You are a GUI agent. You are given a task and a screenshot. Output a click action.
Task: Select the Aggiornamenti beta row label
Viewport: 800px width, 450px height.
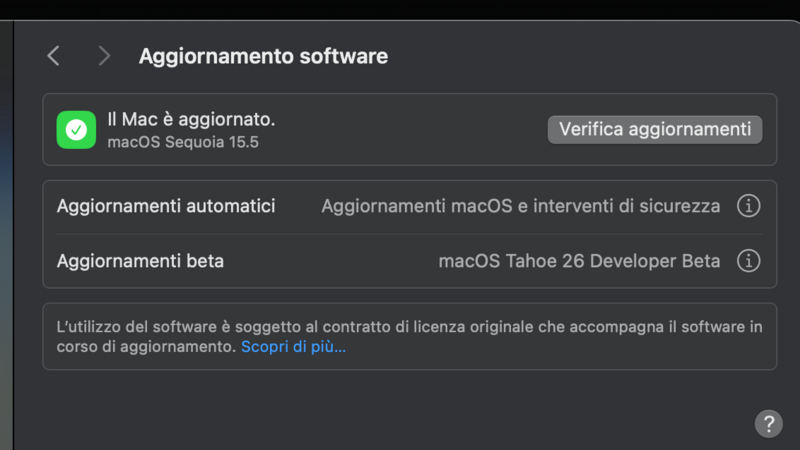click(x=140, y=261)
